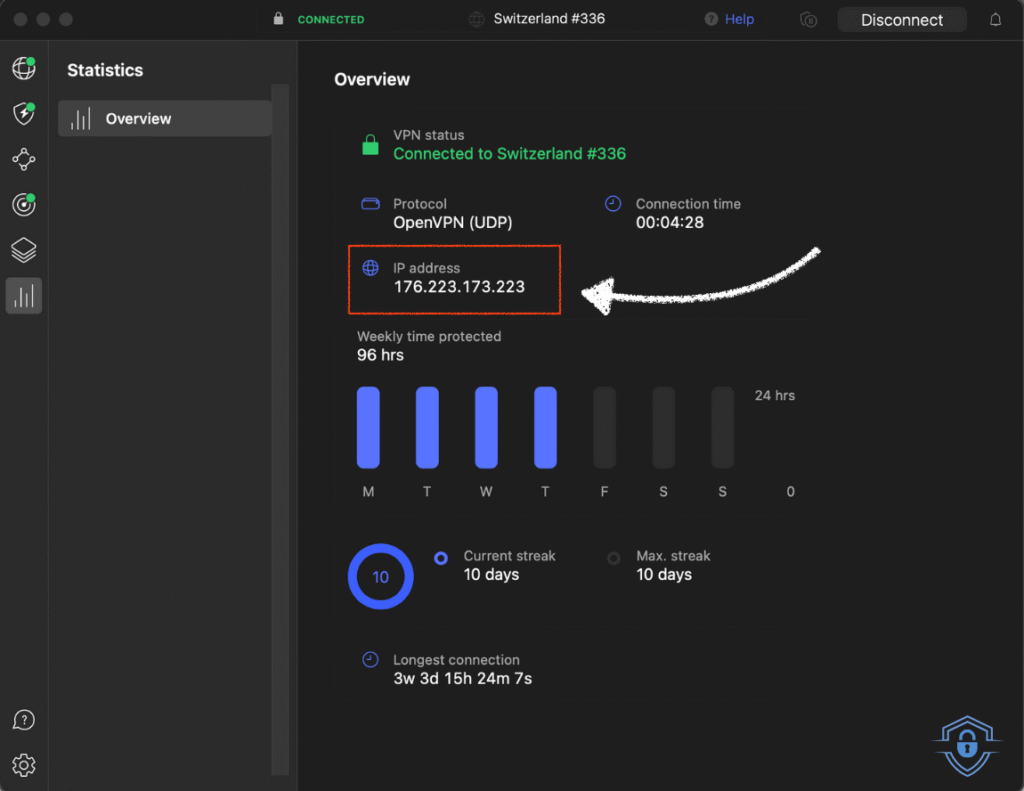
Task: Open the Help link
Action: point(739,19)
